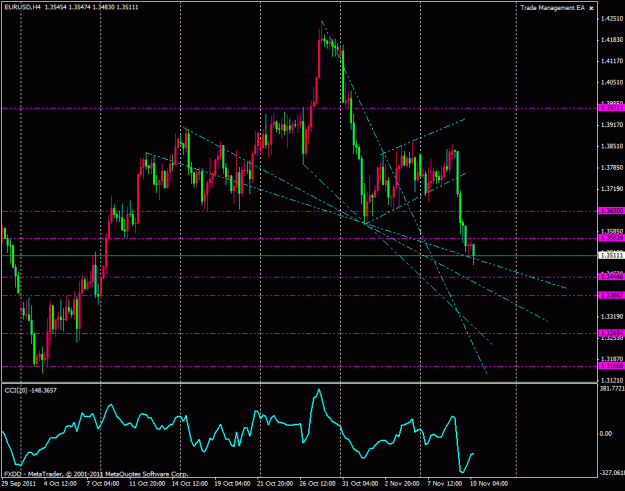Viewport: 625px width, 491px height.
Task: Click the 1.39170 price scale value
Action: [612, 125]
